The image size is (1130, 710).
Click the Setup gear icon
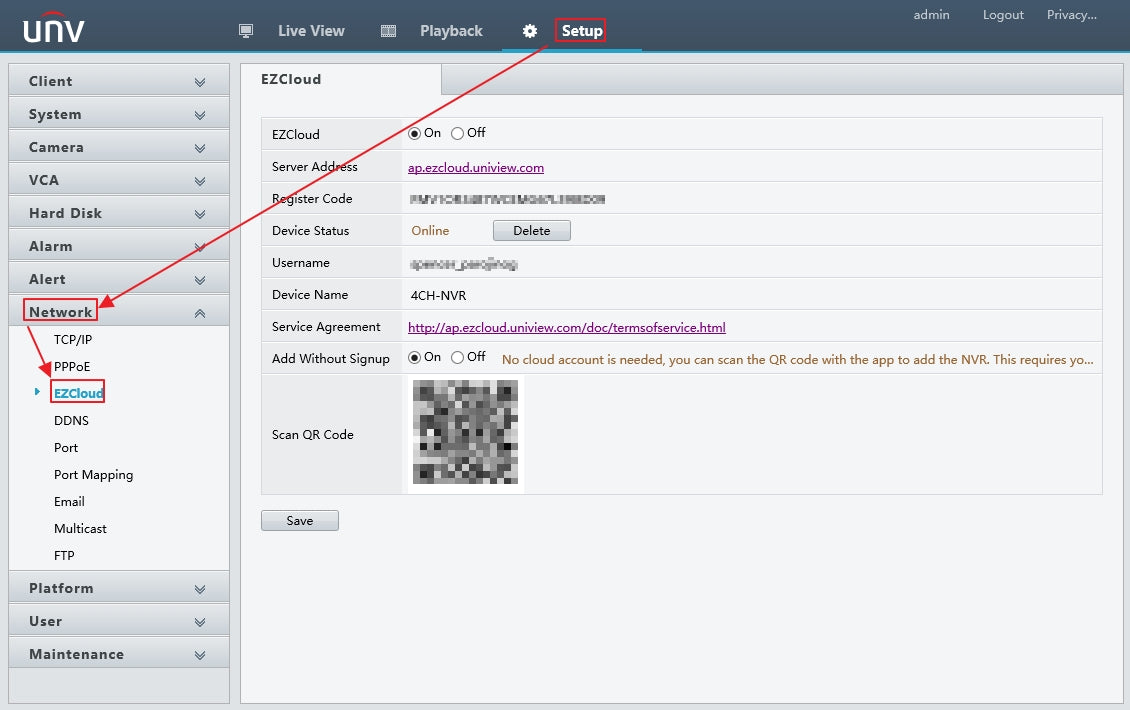tap(530, 31)
